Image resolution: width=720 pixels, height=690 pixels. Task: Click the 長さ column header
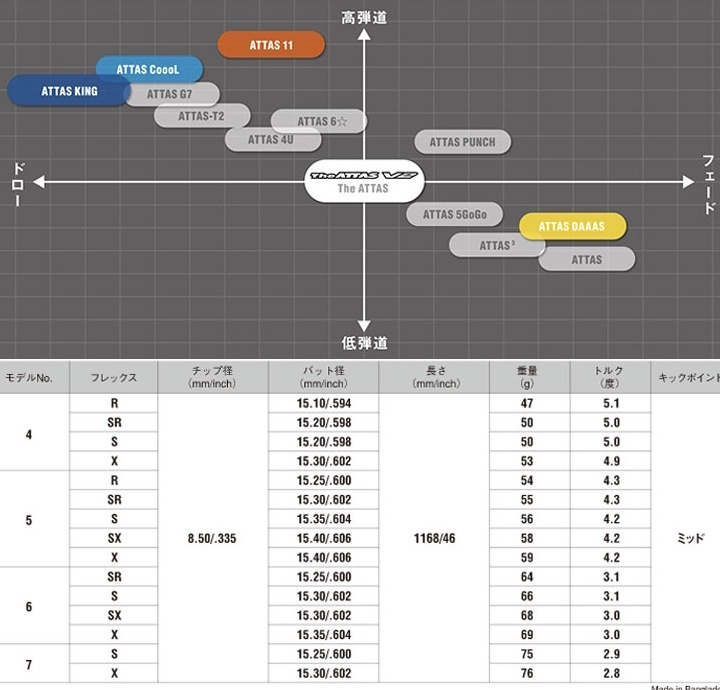(435, 377)
